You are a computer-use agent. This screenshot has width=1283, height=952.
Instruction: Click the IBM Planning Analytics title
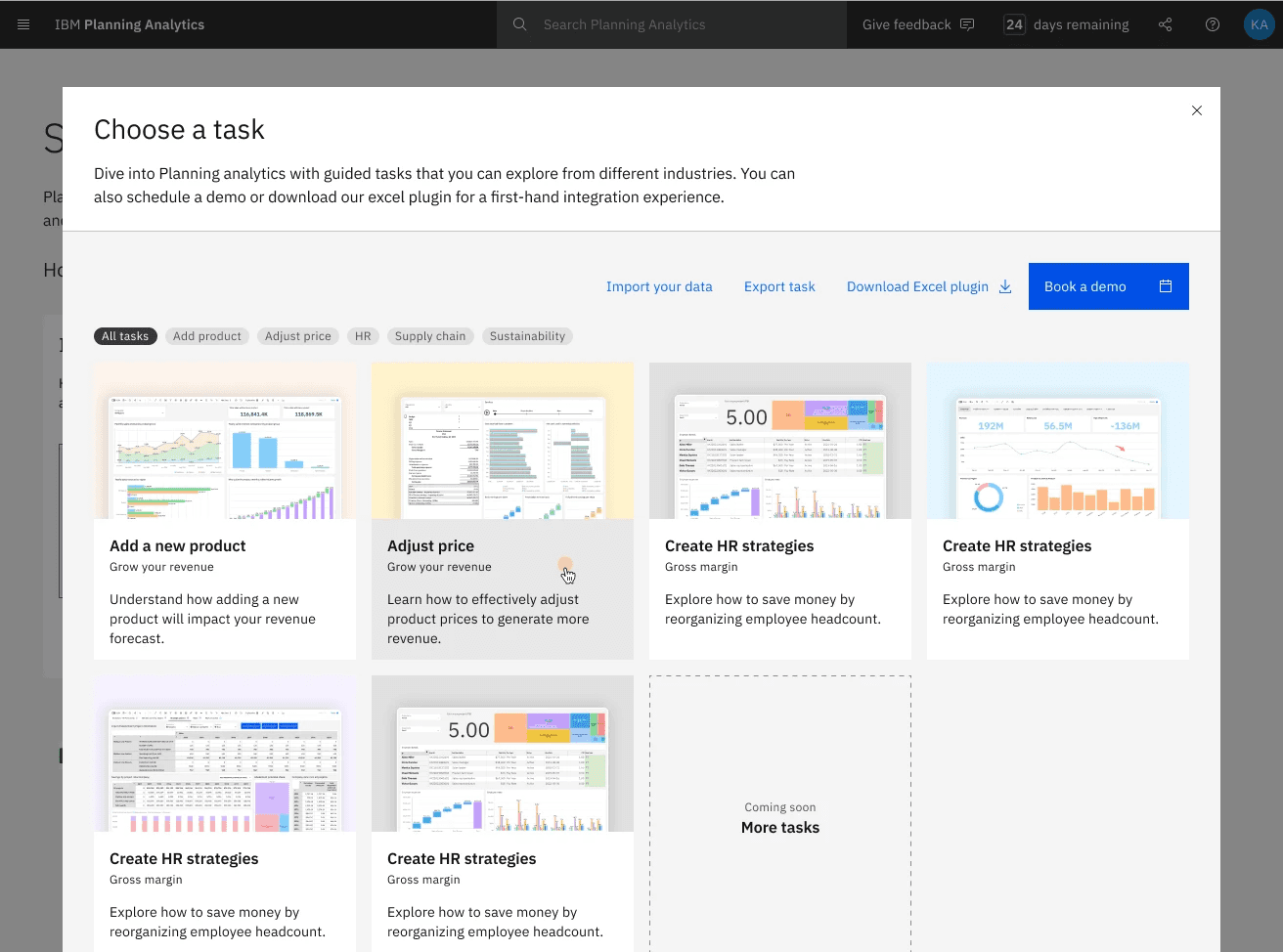point(129,24)
